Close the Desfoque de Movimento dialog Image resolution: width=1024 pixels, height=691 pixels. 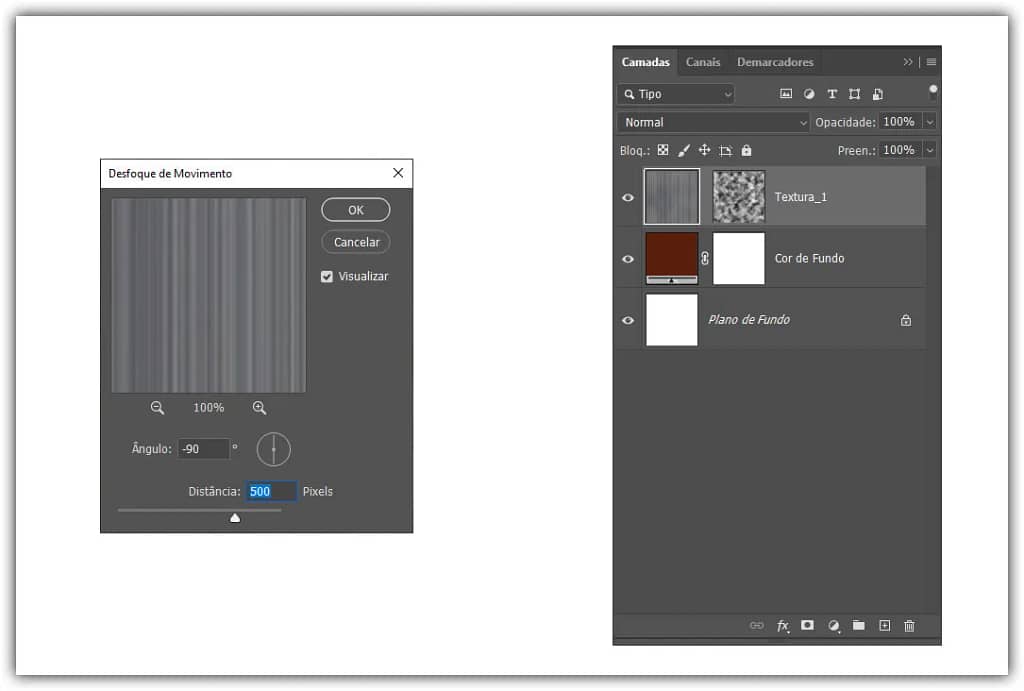click(x=398, y=173)
